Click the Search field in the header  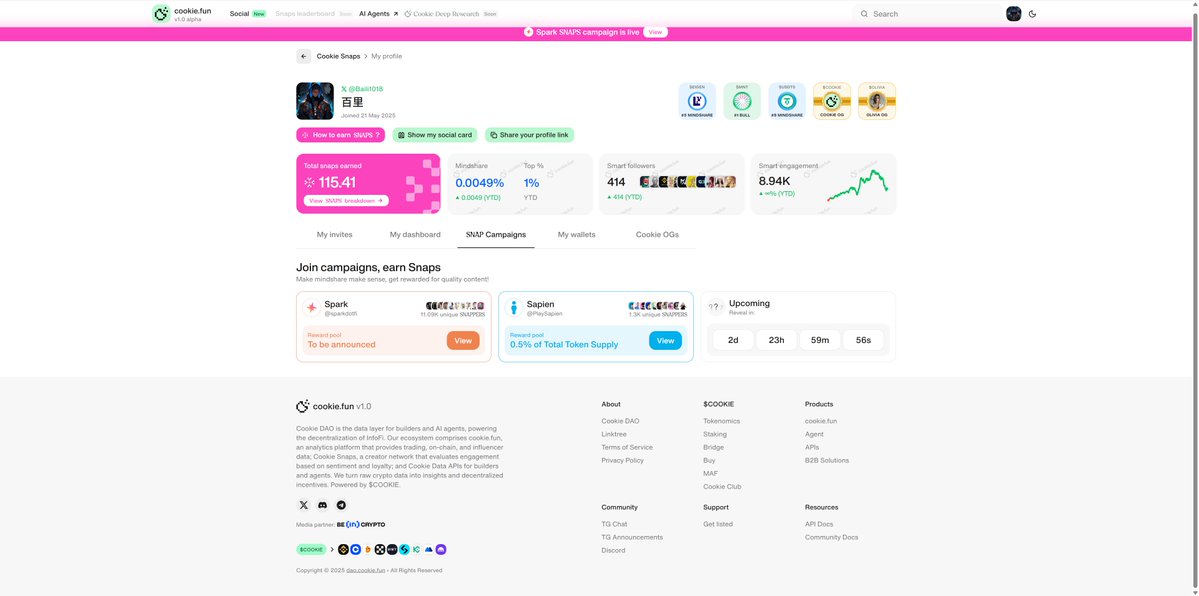(927, 14)
